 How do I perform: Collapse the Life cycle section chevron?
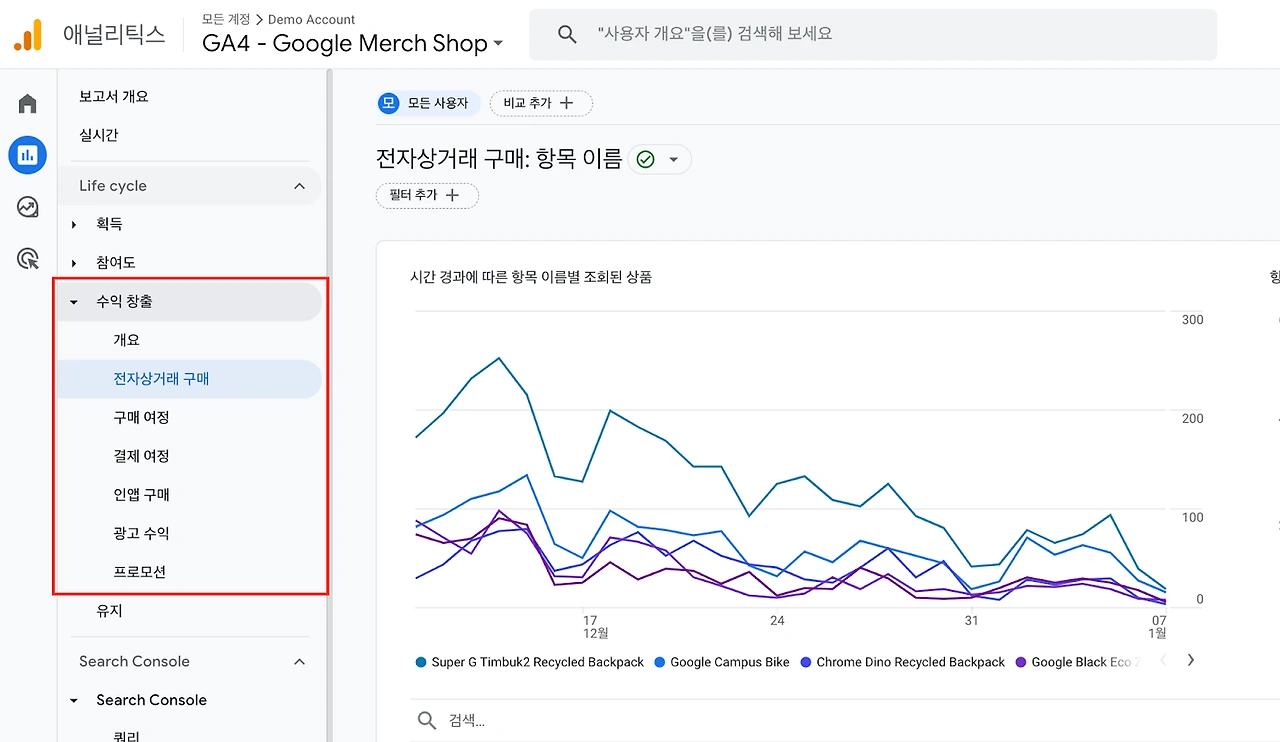(299, 186)
